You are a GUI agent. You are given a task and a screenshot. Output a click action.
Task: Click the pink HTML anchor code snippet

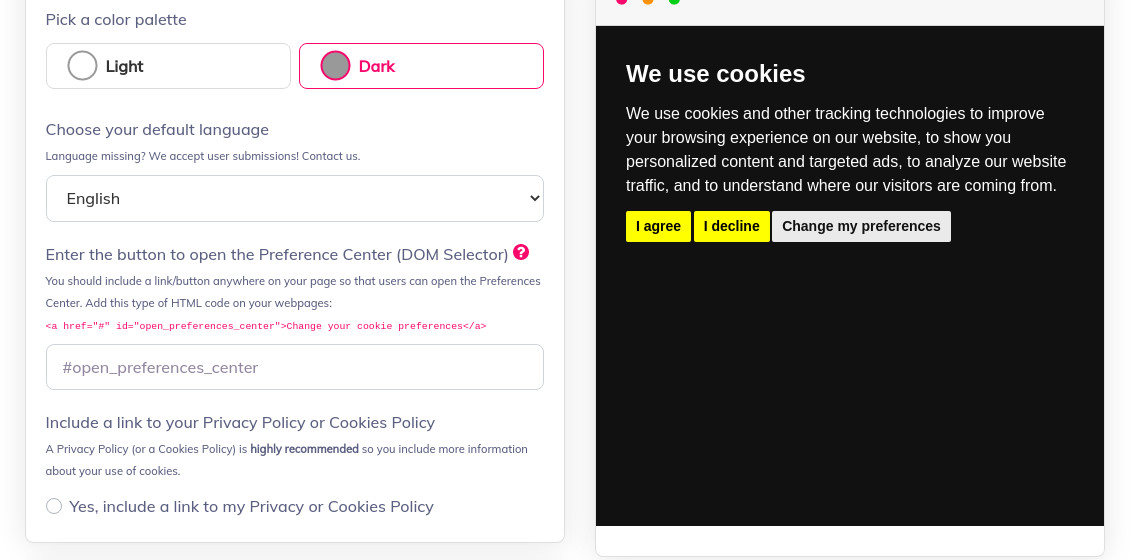coord(266,326)
